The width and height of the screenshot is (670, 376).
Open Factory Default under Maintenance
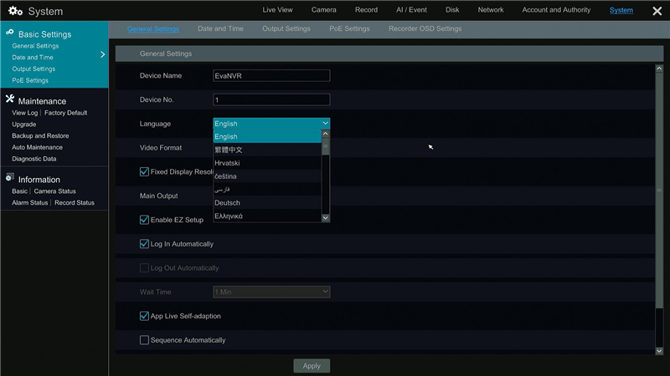click(x=66, y=113)
